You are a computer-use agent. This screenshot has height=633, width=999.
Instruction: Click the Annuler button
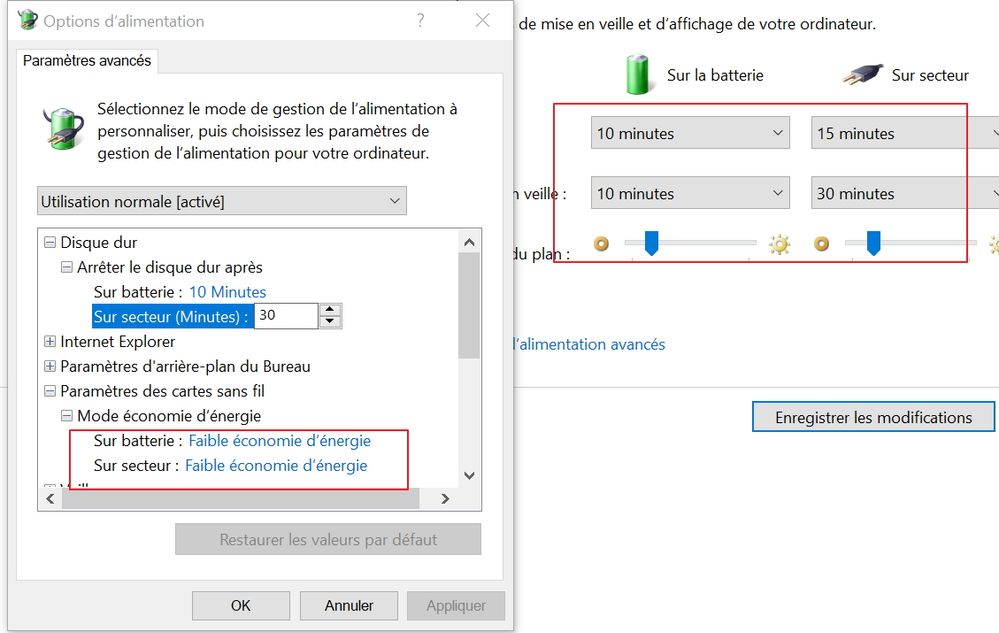click(x=349, y=605)
